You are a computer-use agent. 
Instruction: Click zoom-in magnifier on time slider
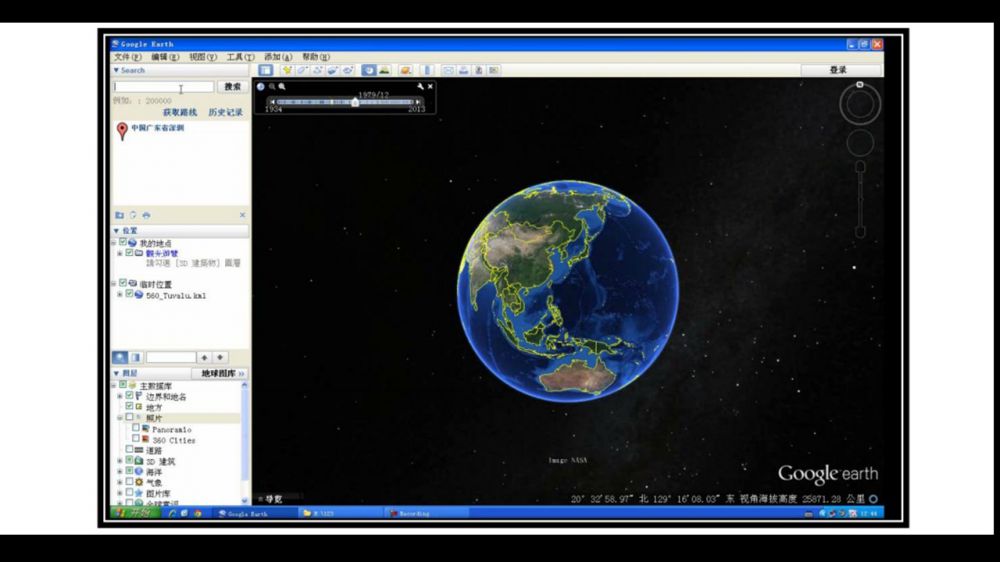click(282, 87)
